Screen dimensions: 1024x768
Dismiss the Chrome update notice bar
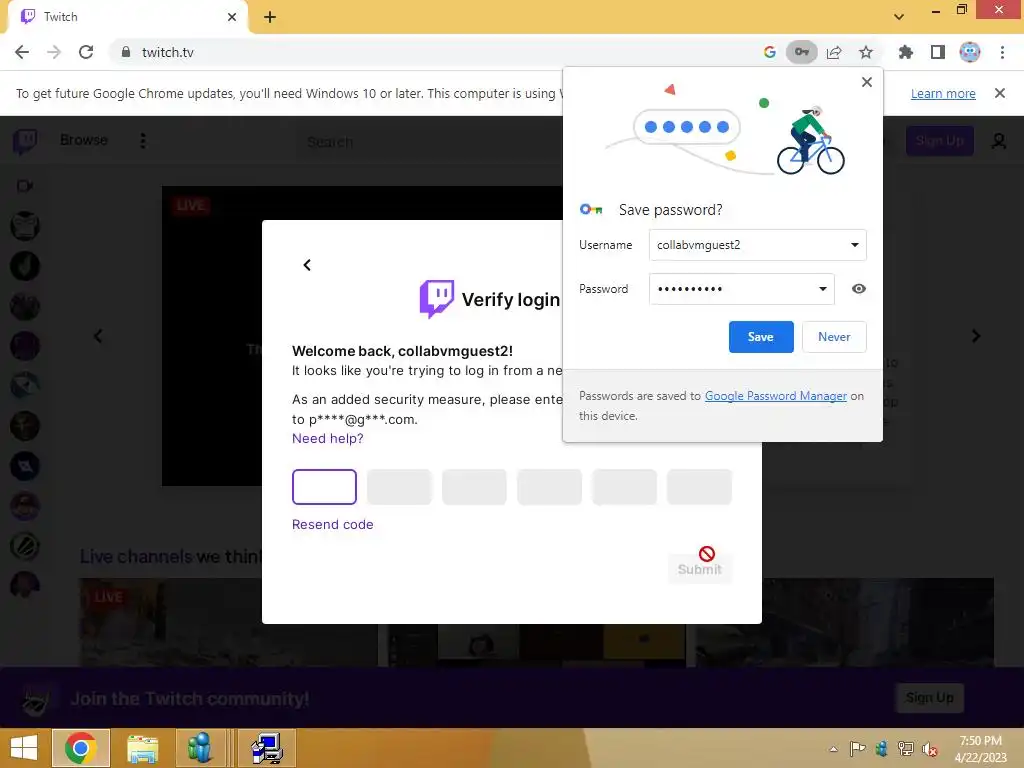tap(1000, 93)
